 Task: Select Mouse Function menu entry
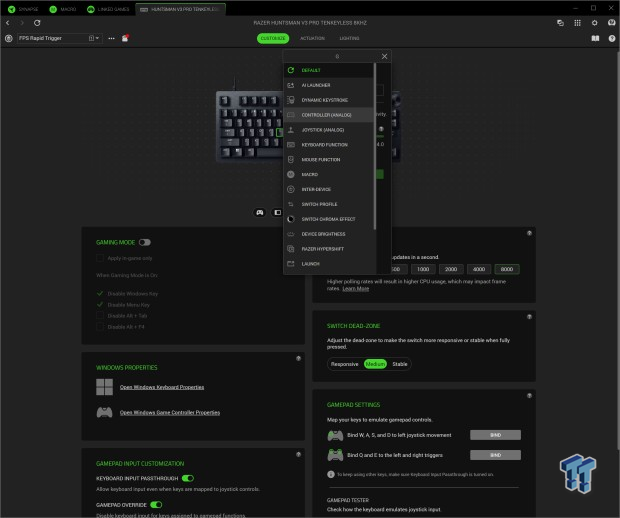(x=329, y=160)
